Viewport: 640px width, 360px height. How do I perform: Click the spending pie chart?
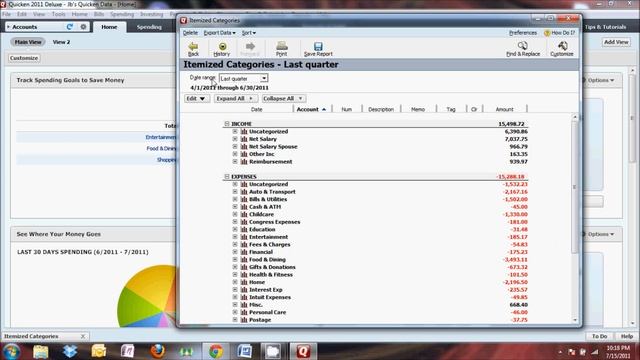point(147,296)
